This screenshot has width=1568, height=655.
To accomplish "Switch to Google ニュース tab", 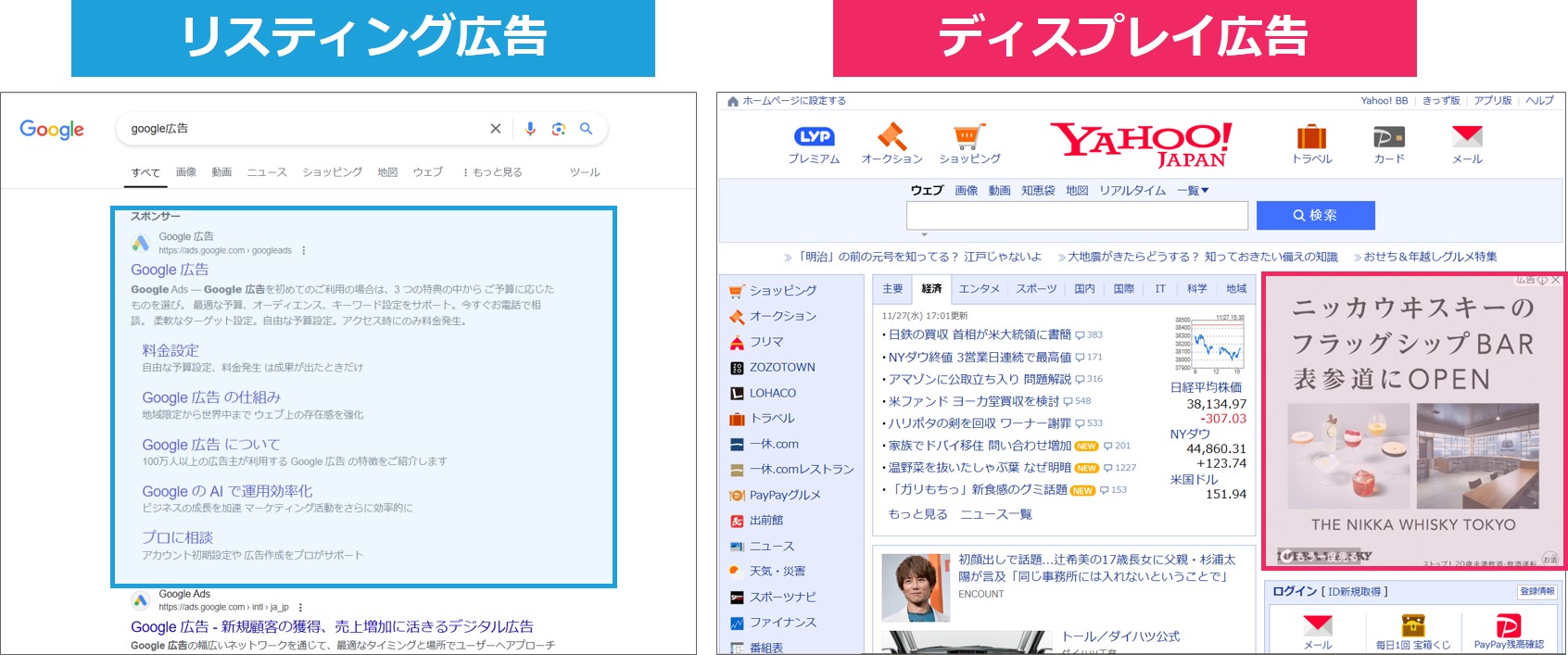I will pyautogui.click(x=267, y=172).
